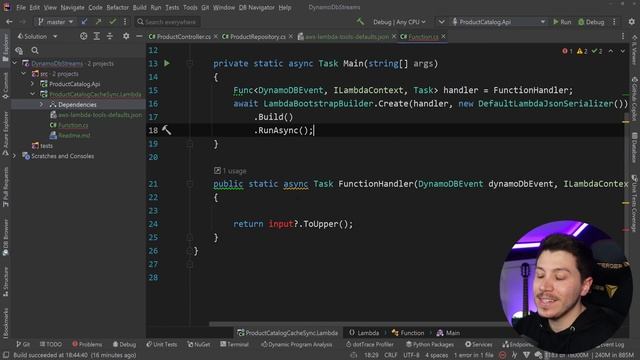This screenshot has width=640, height=360.
Task: Close the ProductRepository.cs tab
Action: click(290, 36)
